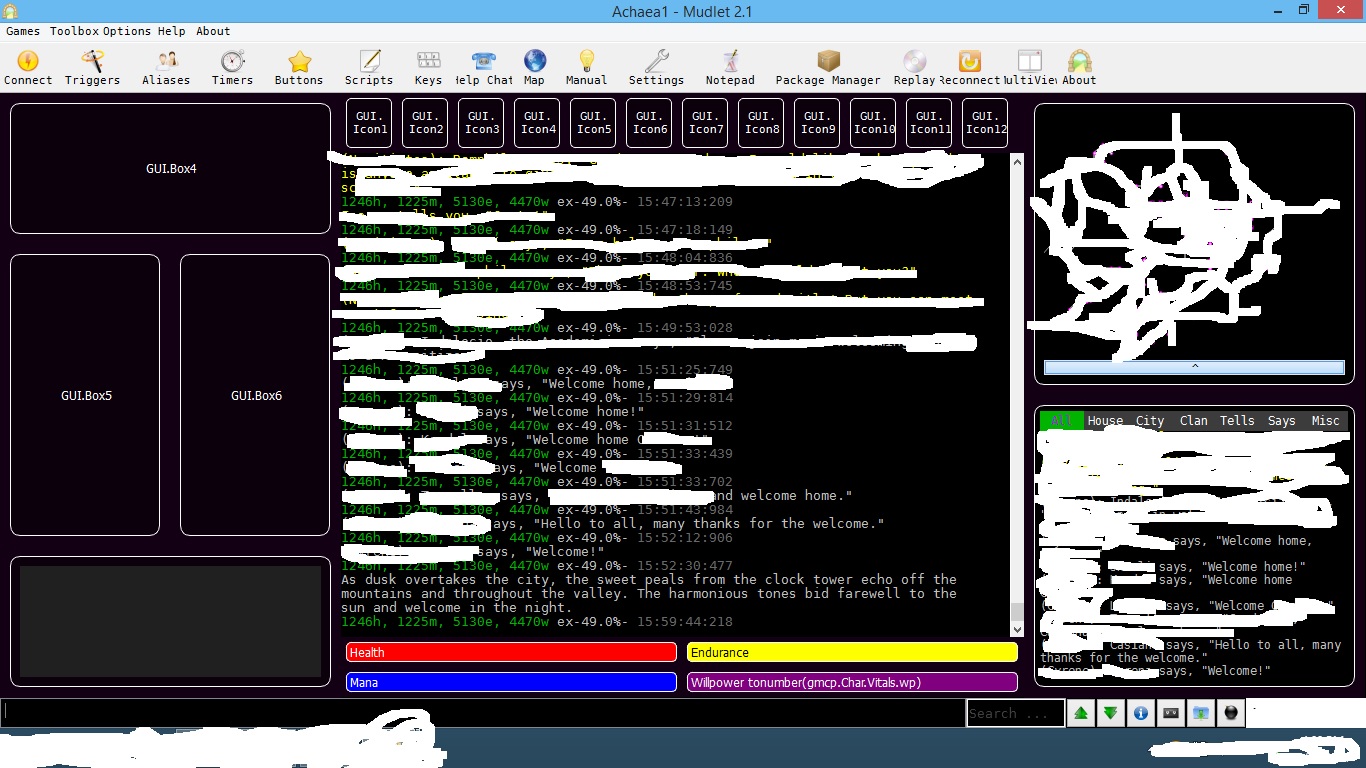This screenshot has width=1366, height=768.
Task: Switch to the House chat tab
Action: coord(1105,421)
